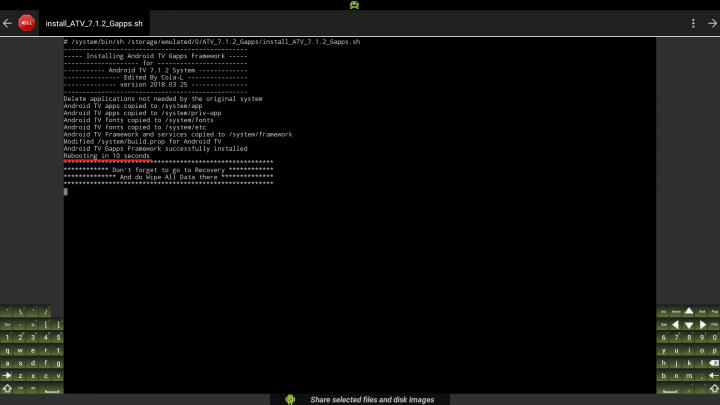Tap the 'p' key

coord(714,350)
